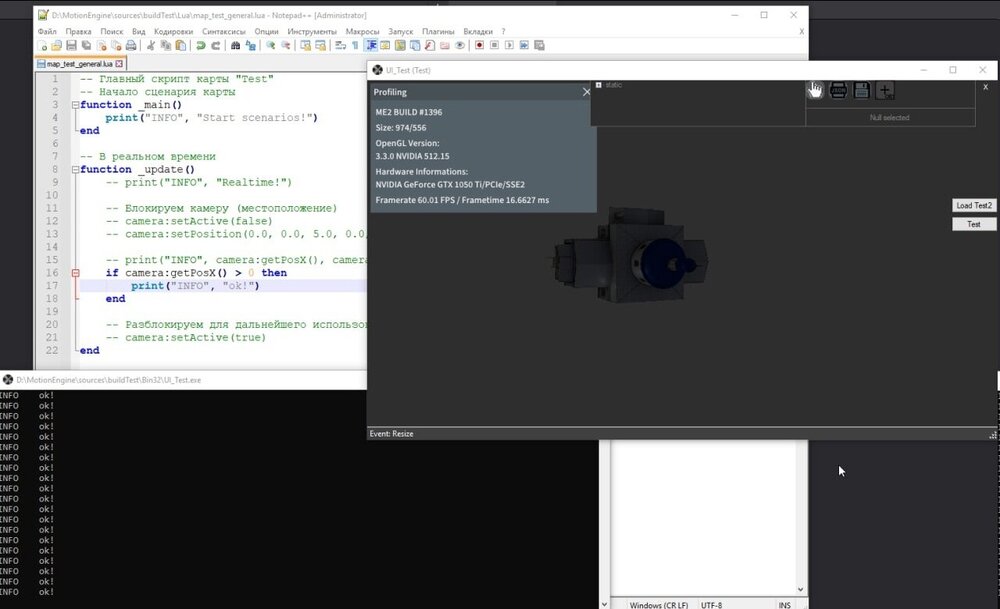
Task: Click the green Undo arrow icon
Action: [x=200, y=46]
